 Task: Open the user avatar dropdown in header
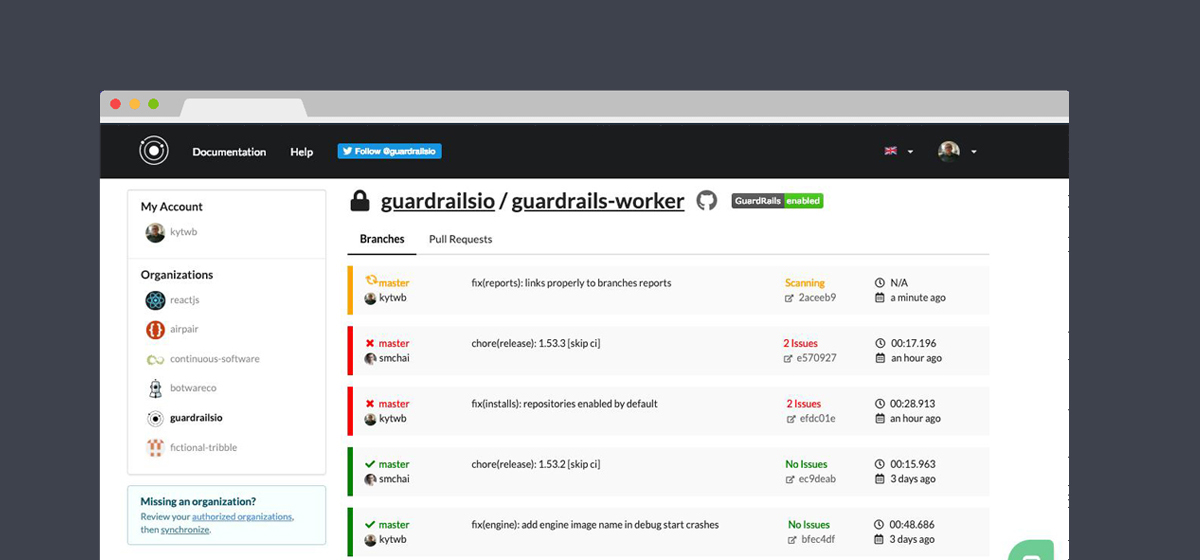(x=957, y=151)
